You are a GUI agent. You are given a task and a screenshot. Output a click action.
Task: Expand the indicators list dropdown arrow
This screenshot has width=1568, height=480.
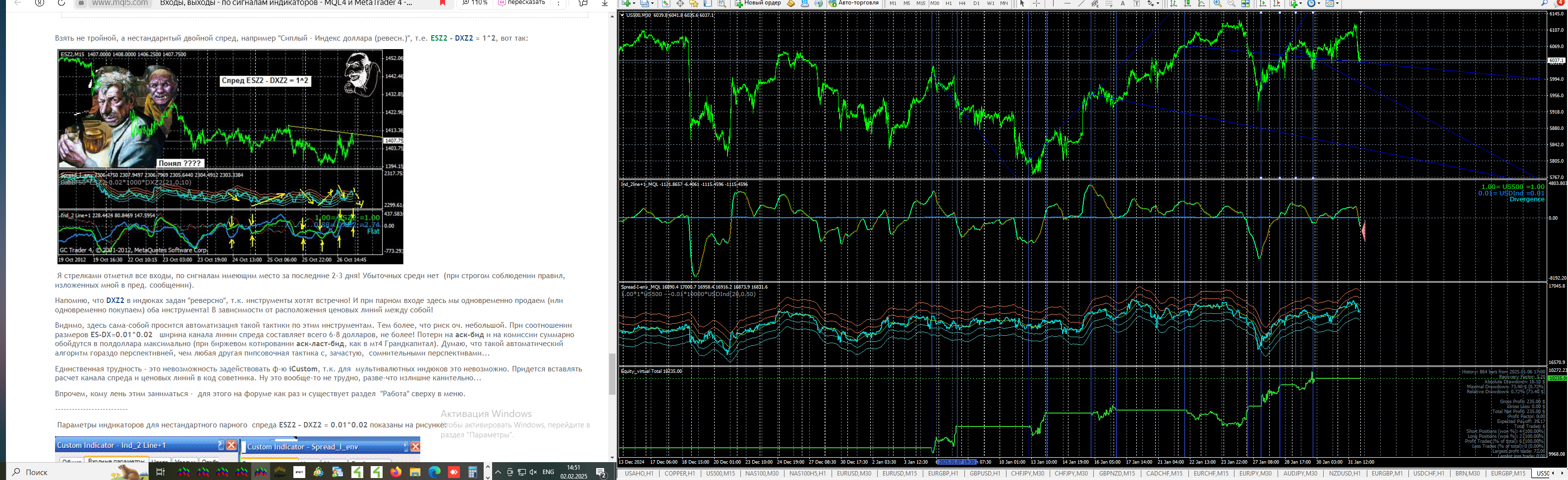tap(1300, 3)
